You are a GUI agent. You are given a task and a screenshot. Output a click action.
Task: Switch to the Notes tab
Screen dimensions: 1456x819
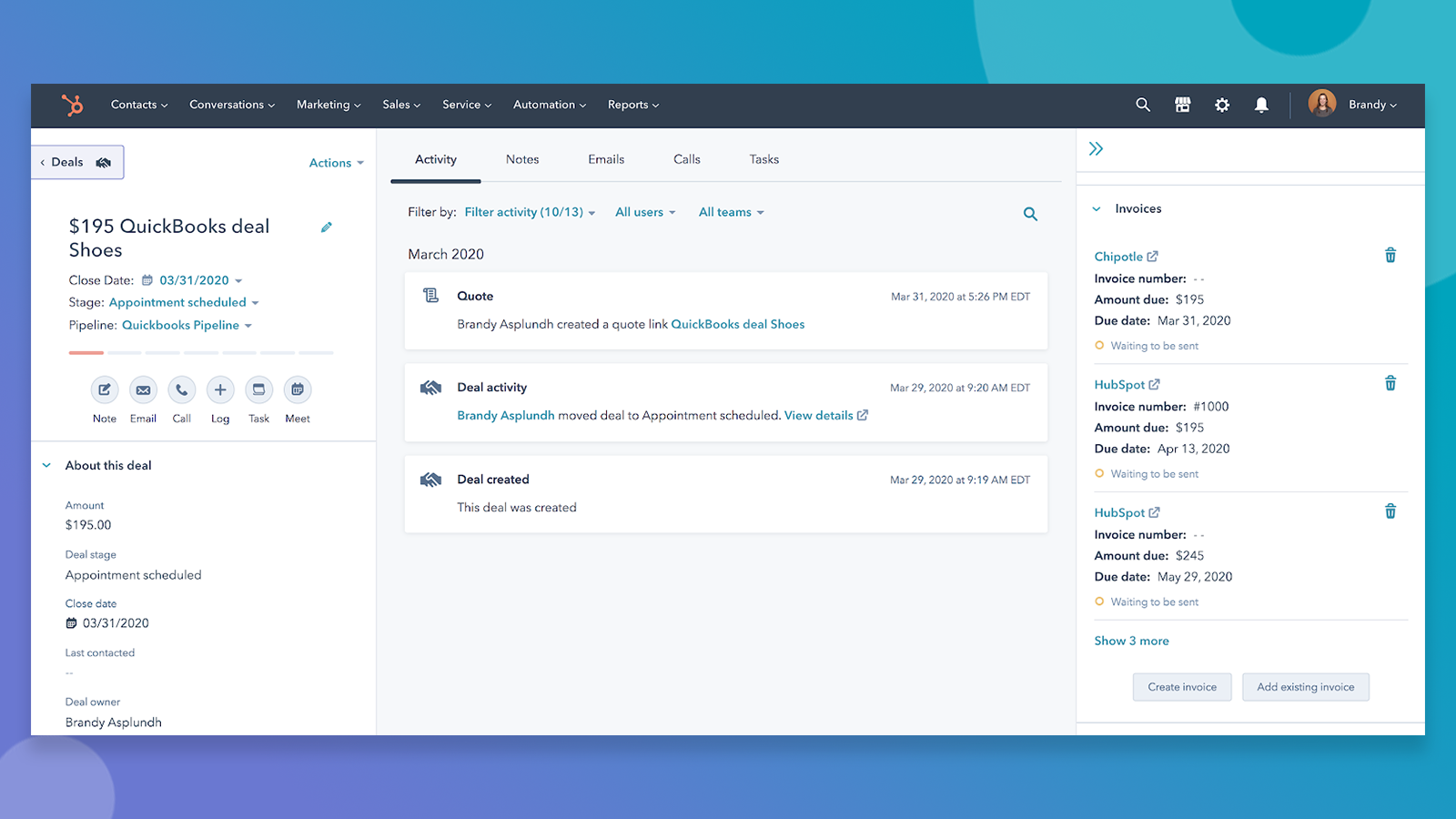[522, 159]
